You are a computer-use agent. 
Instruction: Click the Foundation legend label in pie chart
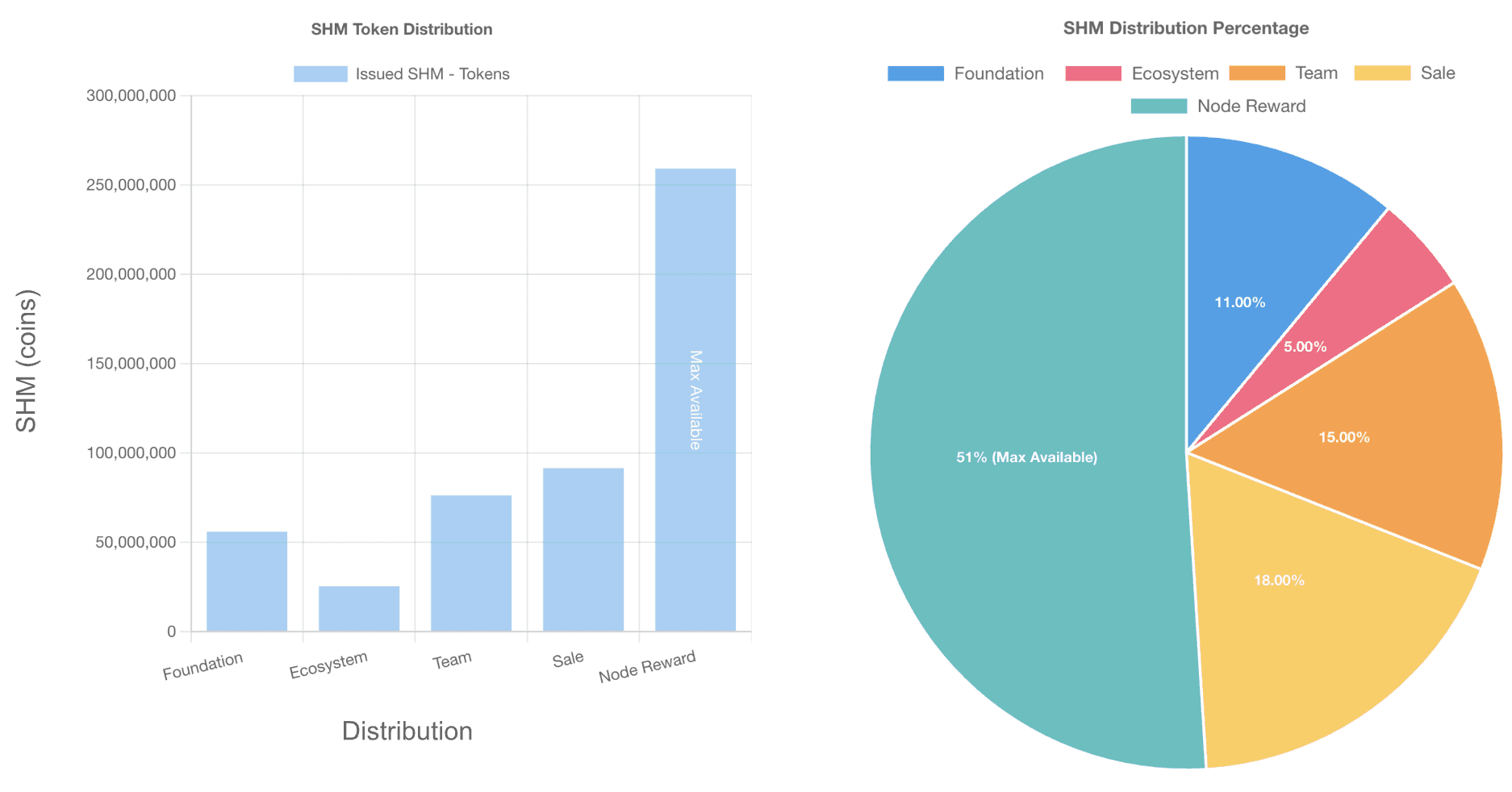point(999,73)
